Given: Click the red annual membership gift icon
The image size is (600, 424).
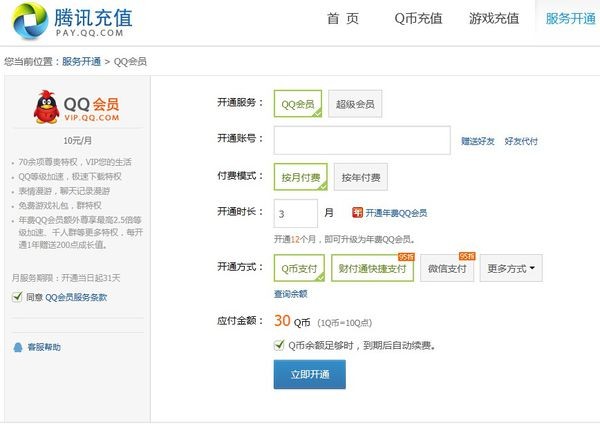Looking at the screenshot, I should coord(357,213).
